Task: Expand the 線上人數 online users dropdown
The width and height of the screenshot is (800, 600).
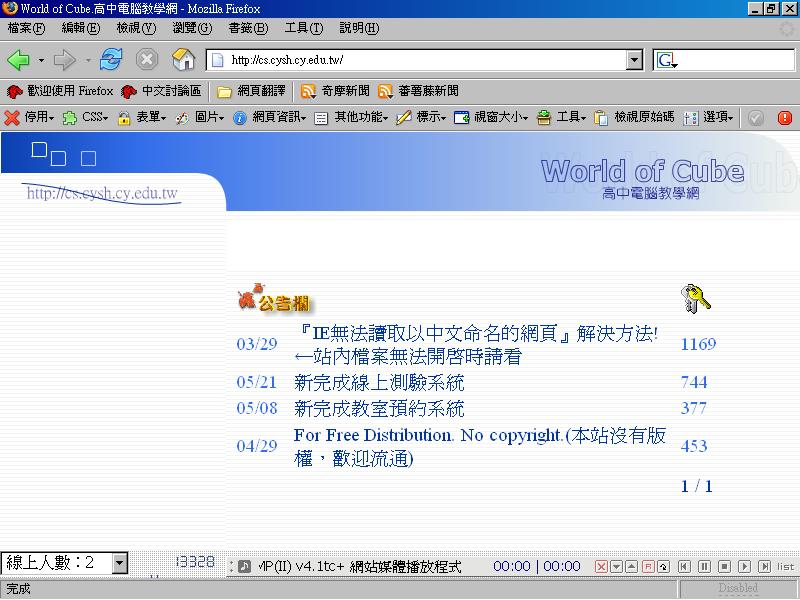Action: [x=119, y=563]
